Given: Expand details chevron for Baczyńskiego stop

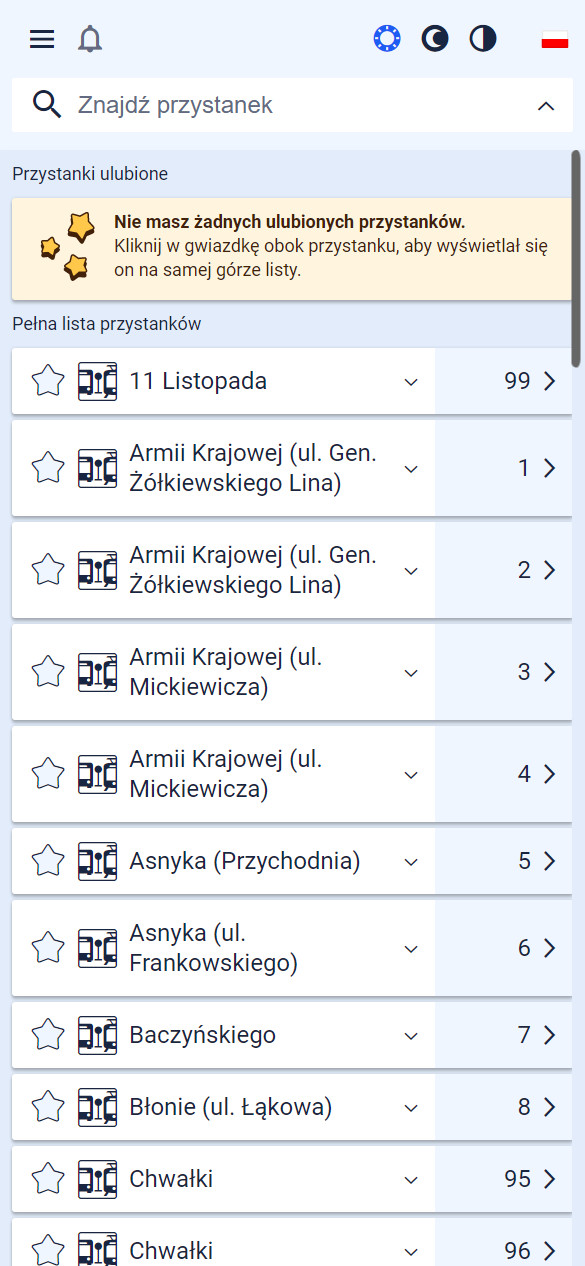Looking at the screenshot, I should pos(411,1035).
